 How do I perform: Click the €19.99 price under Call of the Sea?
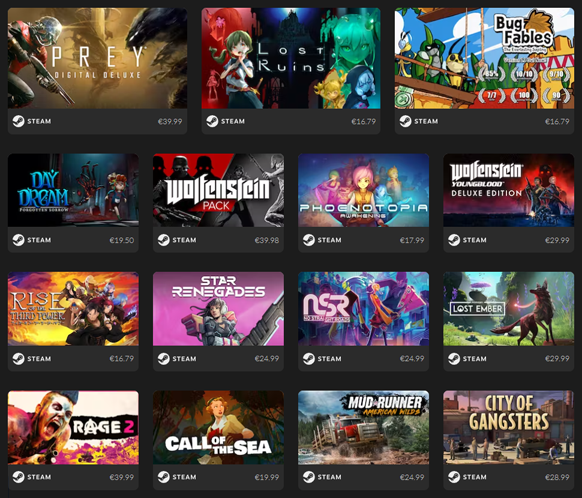267,477
